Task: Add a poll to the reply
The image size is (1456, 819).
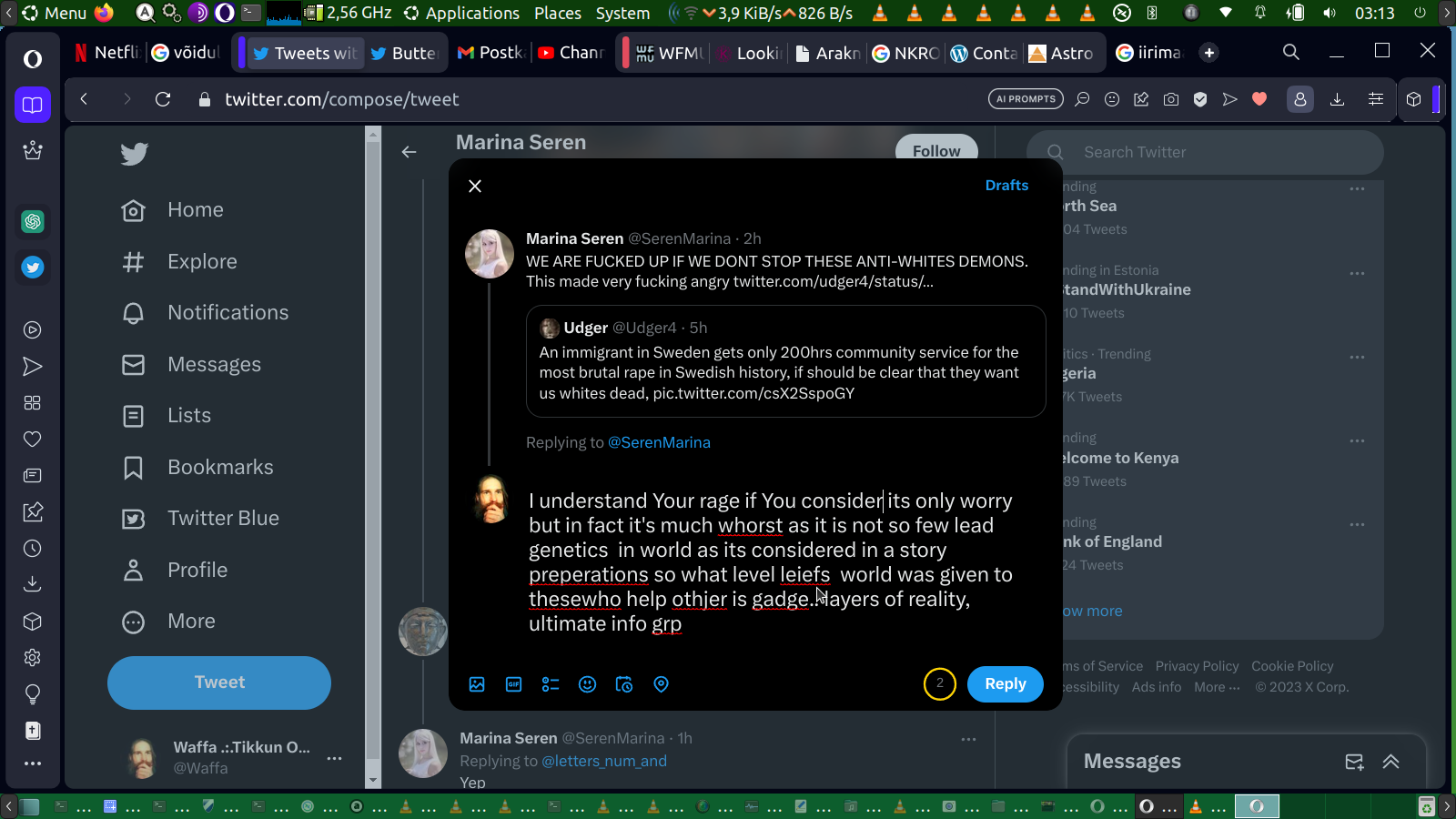Action: (x=551, y=684)
